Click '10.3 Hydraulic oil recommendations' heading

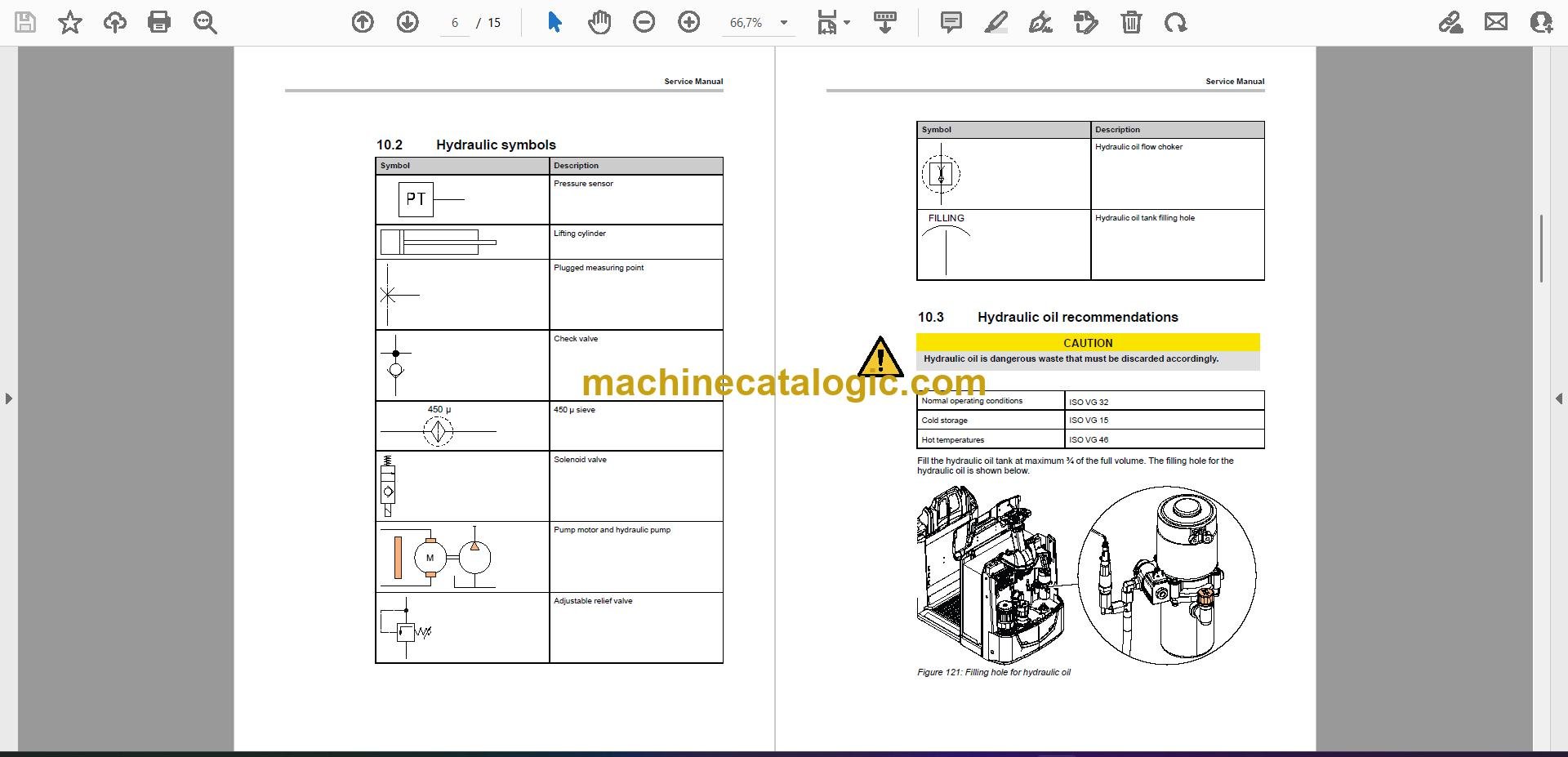click(x=1048, y=317)
